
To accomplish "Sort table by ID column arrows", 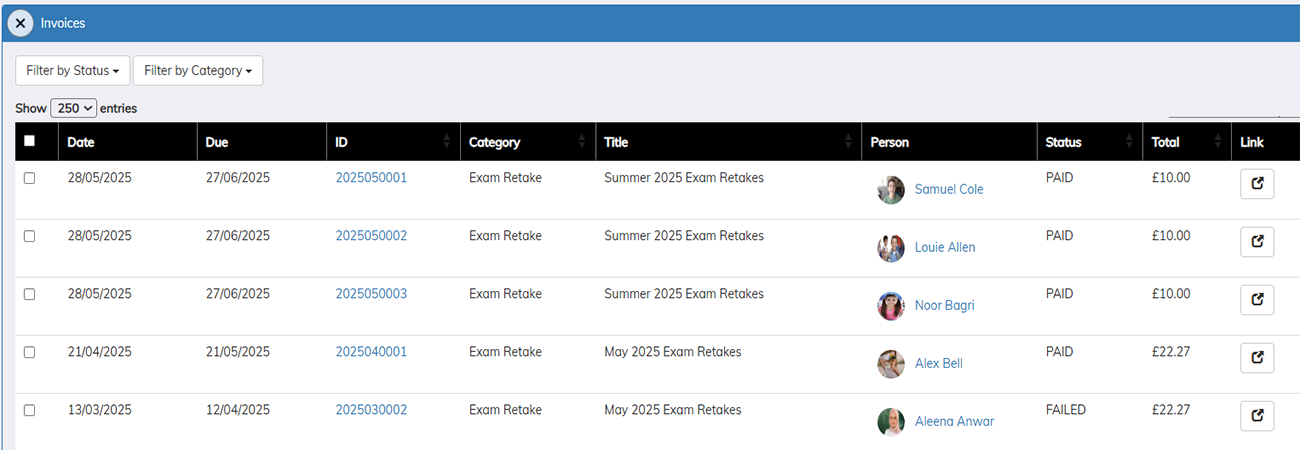I will 446,142.
